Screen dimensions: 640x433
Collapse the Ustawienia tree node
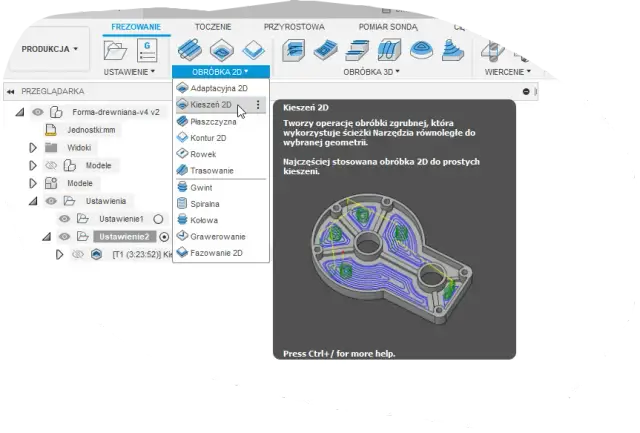click(x=33, y=201)
